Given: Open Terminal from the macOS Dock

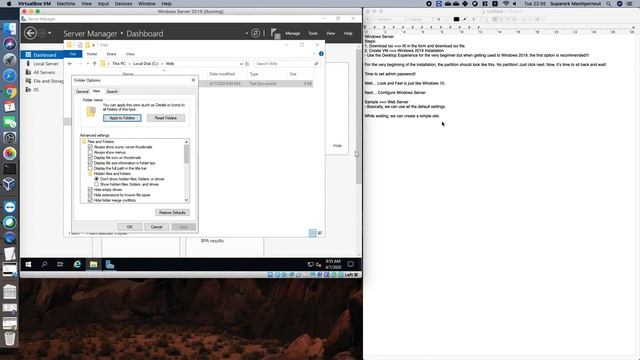Looking at the screenshot, I should [10, 169].
